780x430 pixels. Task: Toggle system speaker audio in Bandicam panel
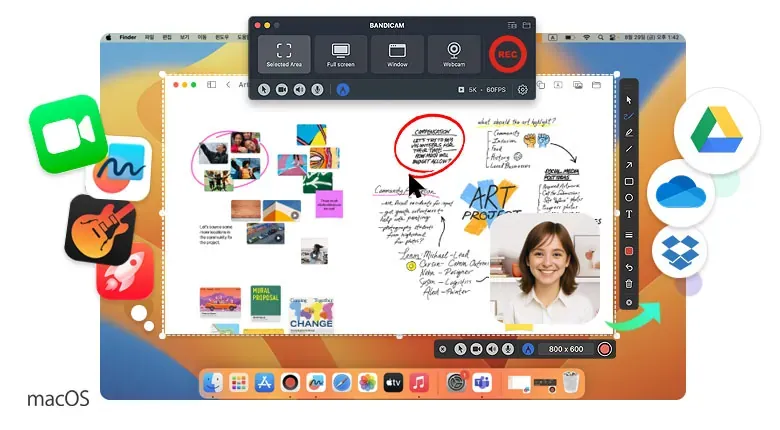(299, 90)
